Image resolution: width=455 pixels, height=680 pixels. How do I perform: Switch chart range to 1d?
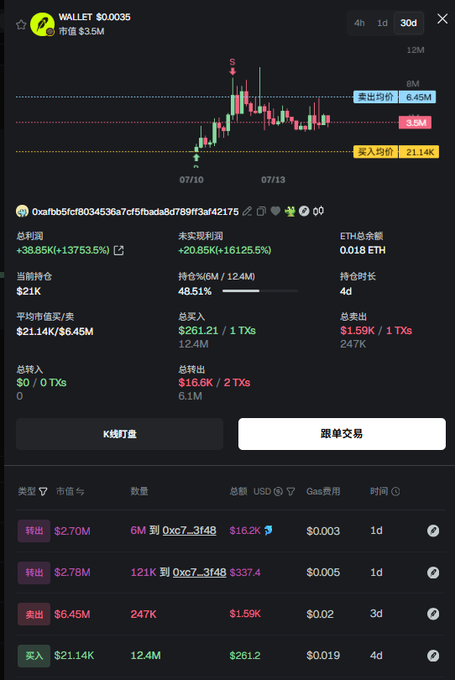pos(382,23)
